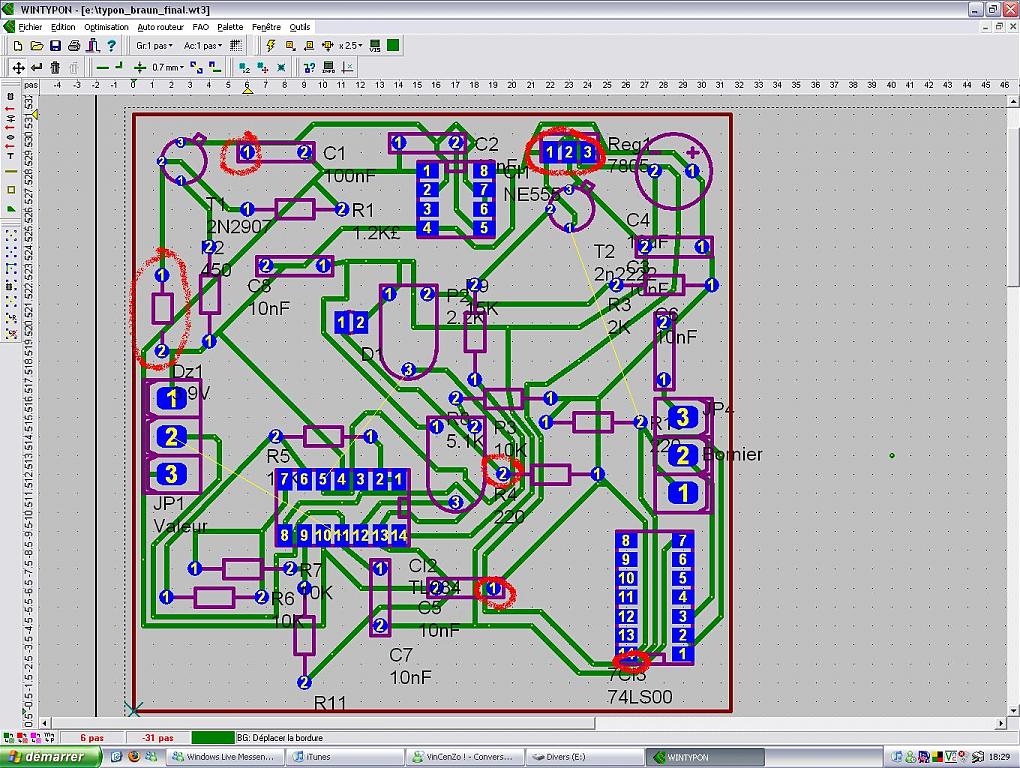
Task: Switch to Divers (E:) window in taskbar
Action: click(584, 757)
